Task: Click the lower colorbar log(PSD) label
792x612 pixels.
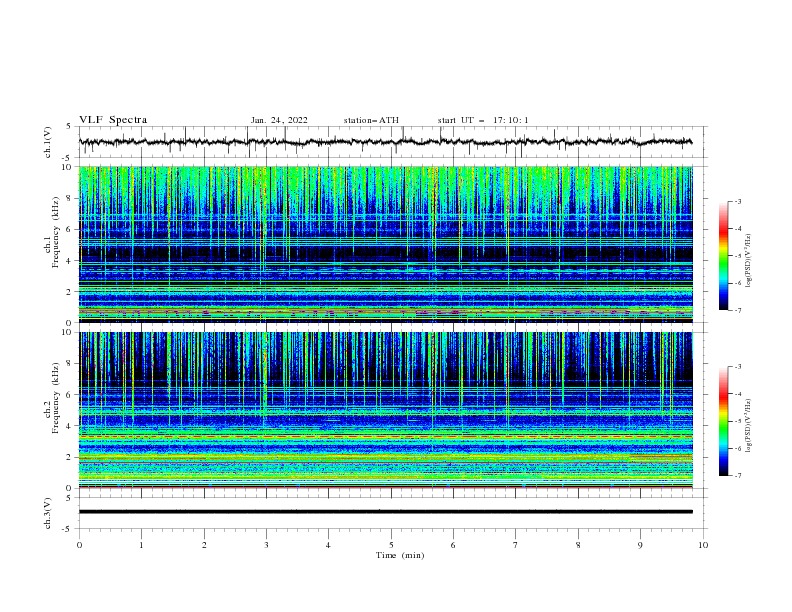Action: (749, 426)
